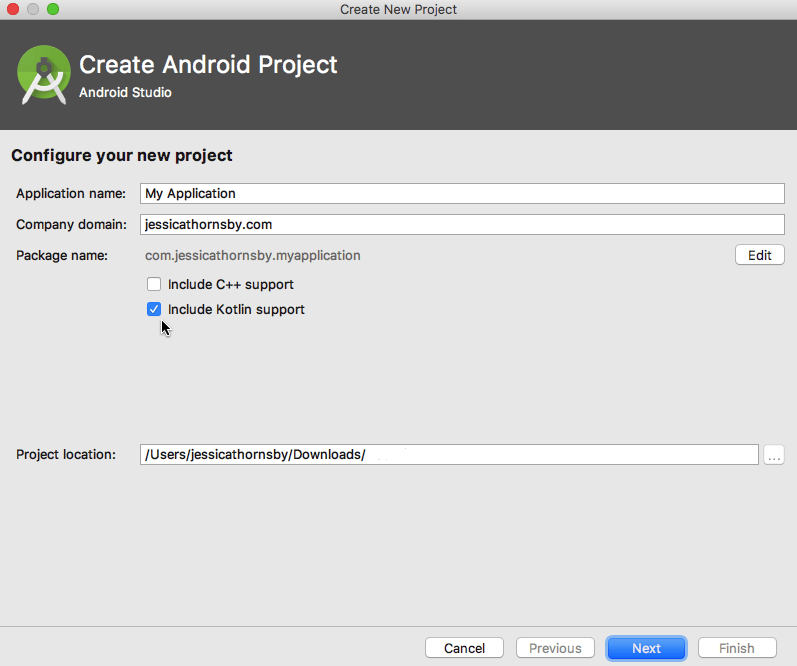Viewport: 797px width, 666px height.
Task: Click the Project location path field
Action: tap(449, 454)
